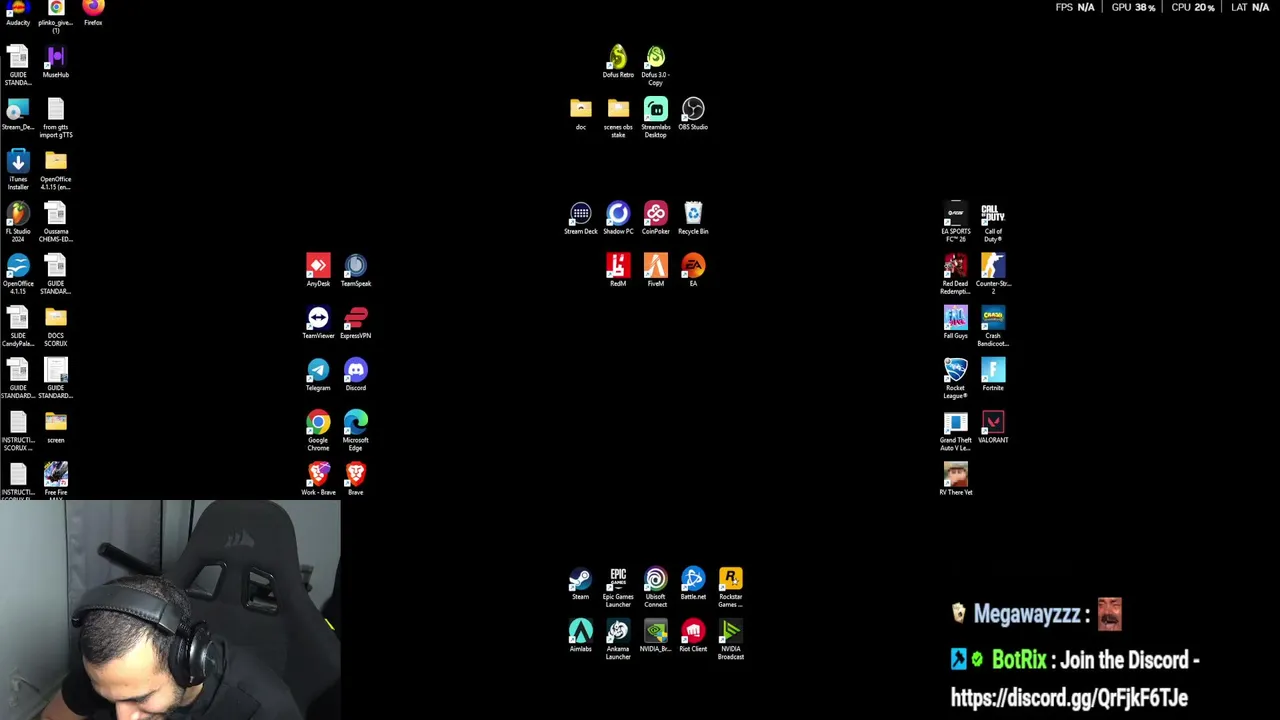Screen dimensions: 1280x720
Task: Open the DOCS SCORUX folder
Action: click(x=56, y=326)
